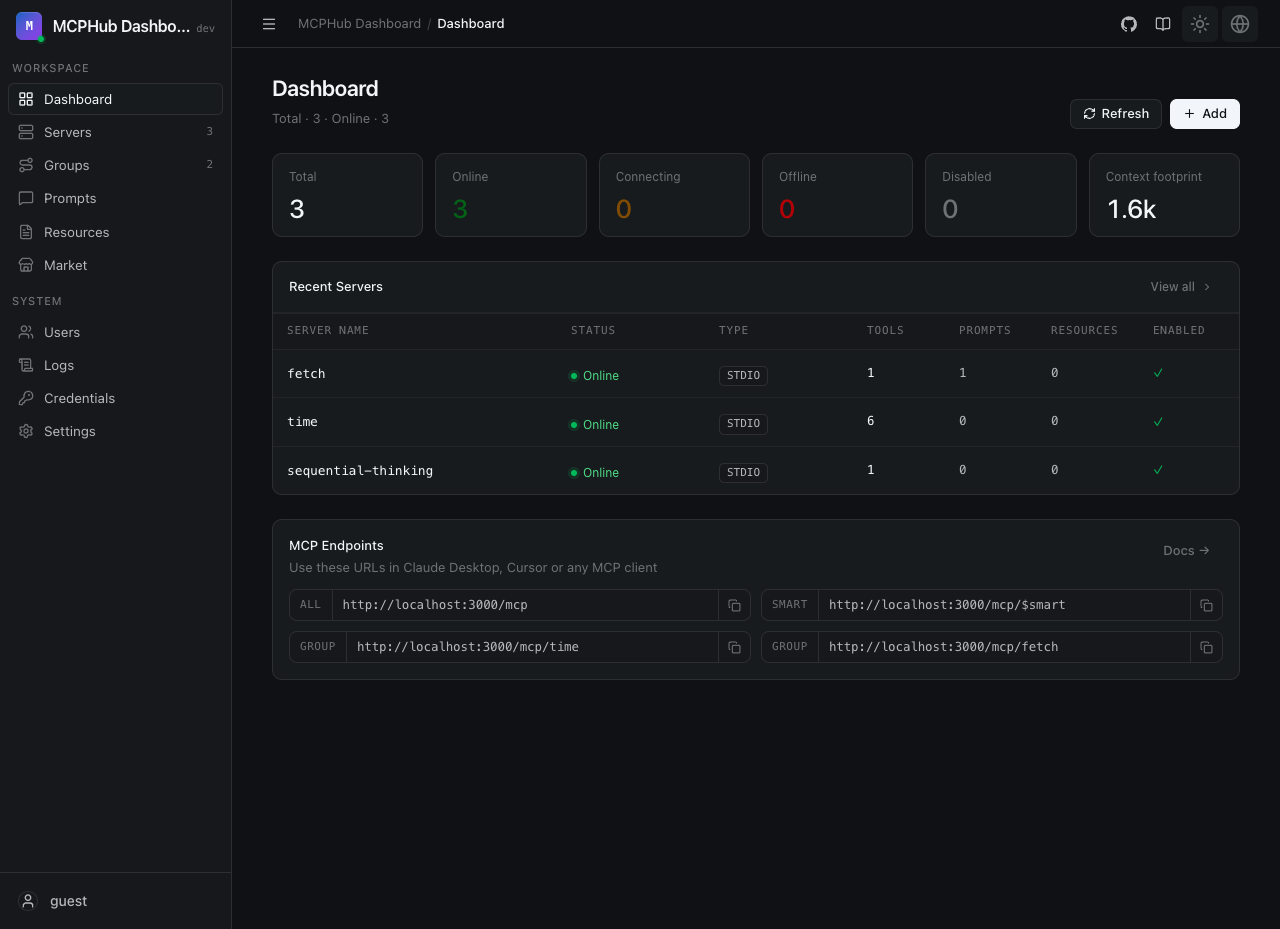Copy the ALL endpoint URL
Viewport: 1280px width, 929px height.
(734, 605)
